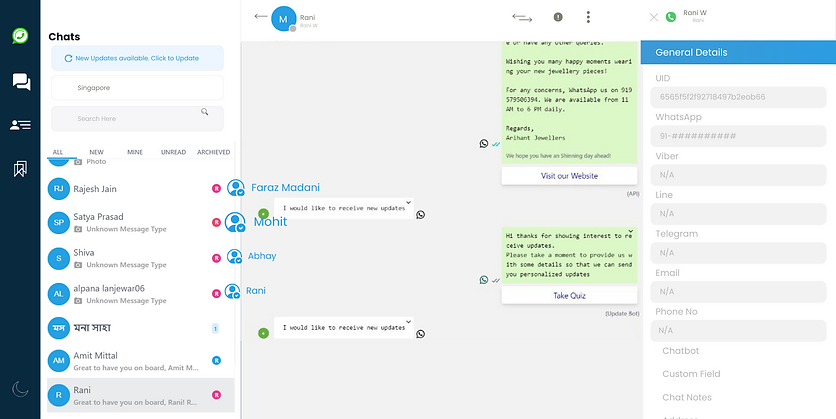Open the chat conversations sidebar icon

coord(20,82)
